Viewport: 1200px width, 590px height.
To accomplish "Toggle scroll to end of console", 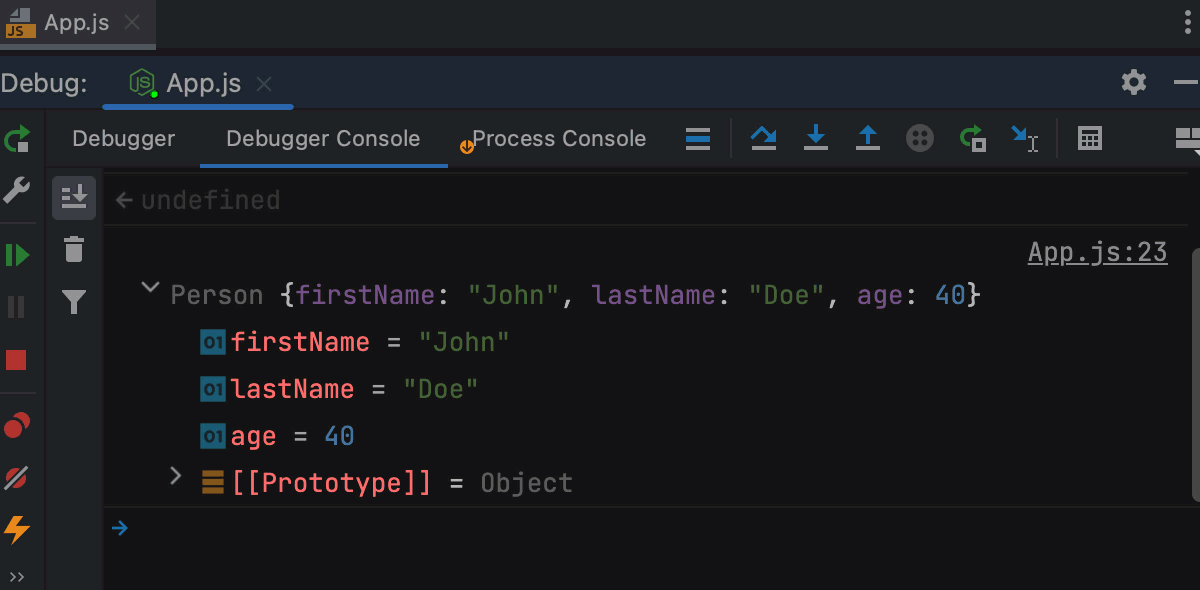I will 74,198.
